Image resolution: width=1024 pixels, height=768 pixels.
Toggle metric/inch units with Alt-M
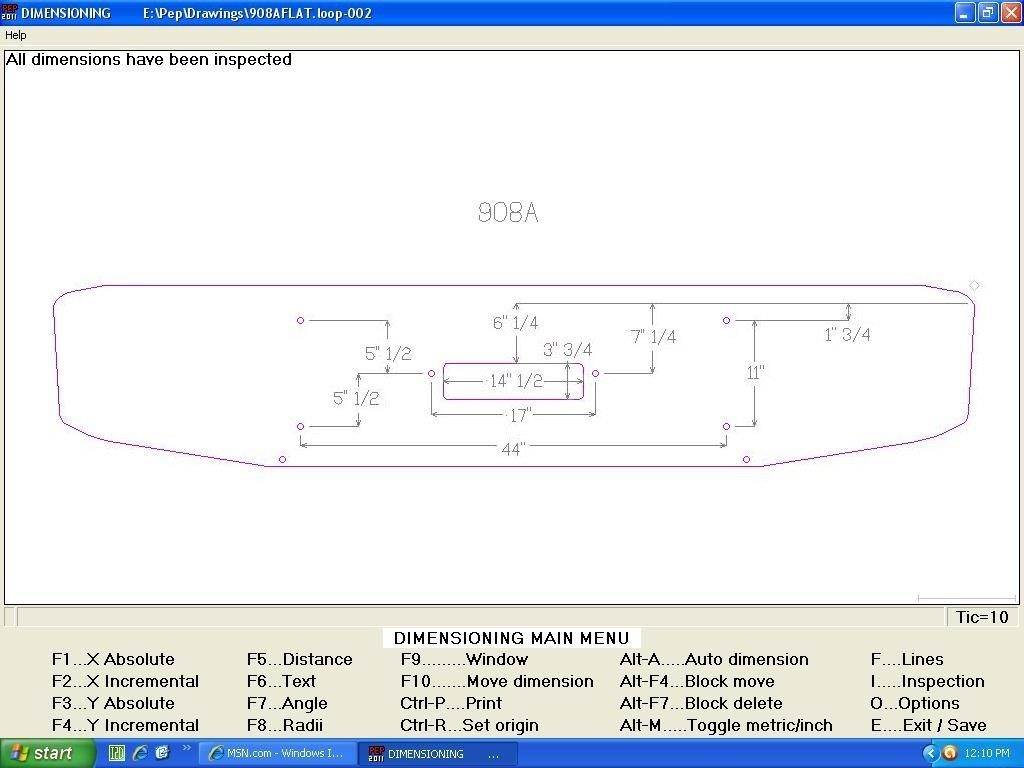click(726, 726)
